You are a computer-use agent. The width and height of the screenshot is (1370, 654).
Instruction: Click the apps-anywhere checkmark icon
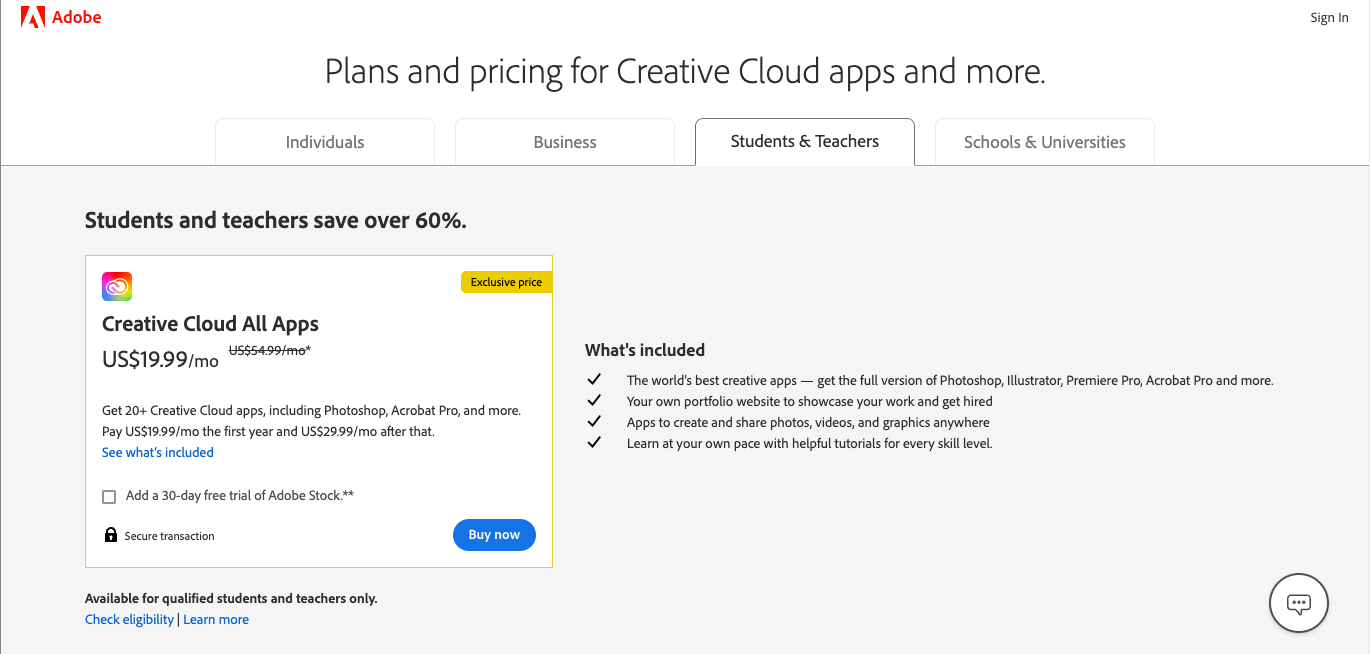tap(594, 420)
